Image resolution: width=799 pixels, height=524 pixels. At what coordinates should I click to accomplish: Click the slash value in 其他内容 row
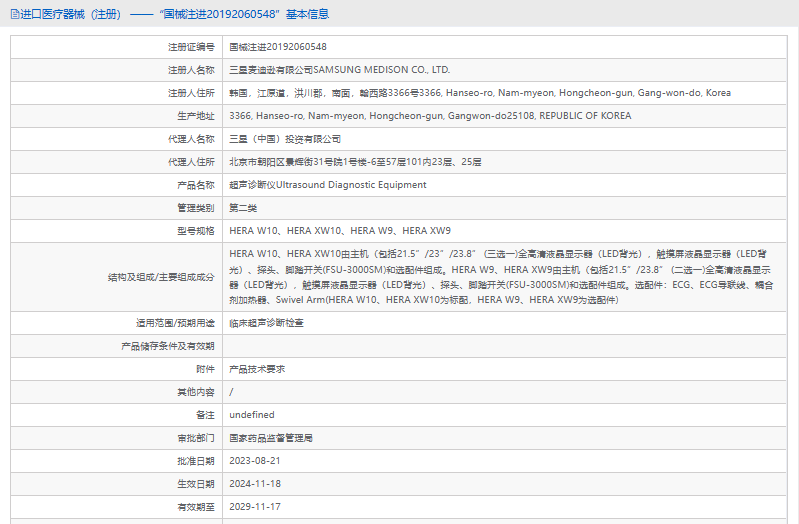[231, 392]
